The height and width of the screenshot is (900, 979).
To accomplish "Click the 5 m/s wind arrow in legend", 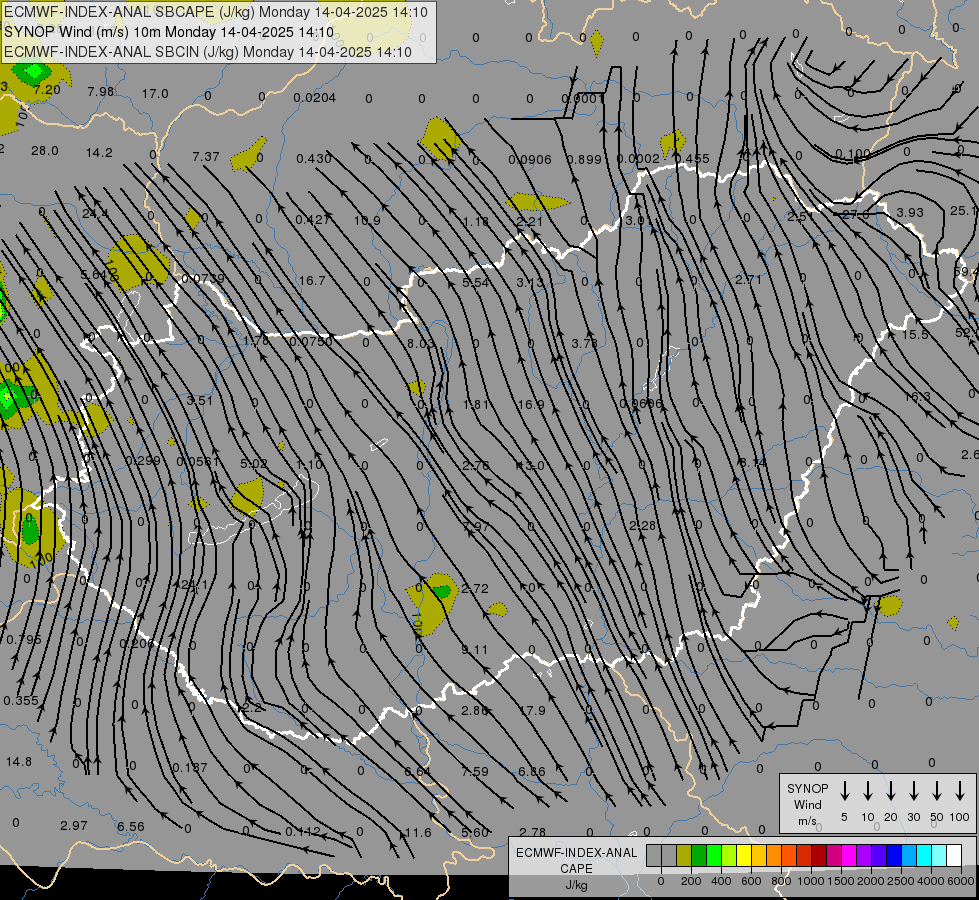I will click(x=844, y=791).
